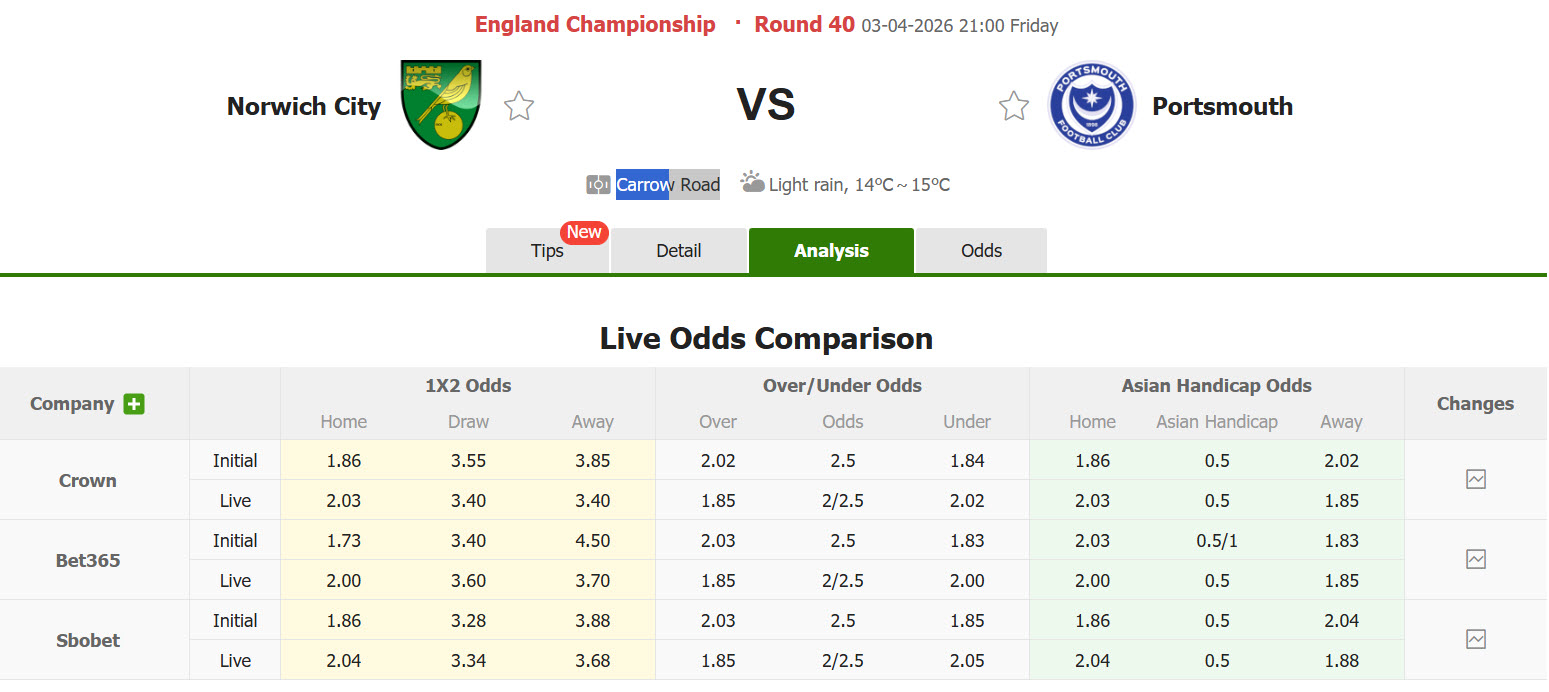
Task: Open the odds changes chart for Bet365
Action: [x=1475, y=559]
